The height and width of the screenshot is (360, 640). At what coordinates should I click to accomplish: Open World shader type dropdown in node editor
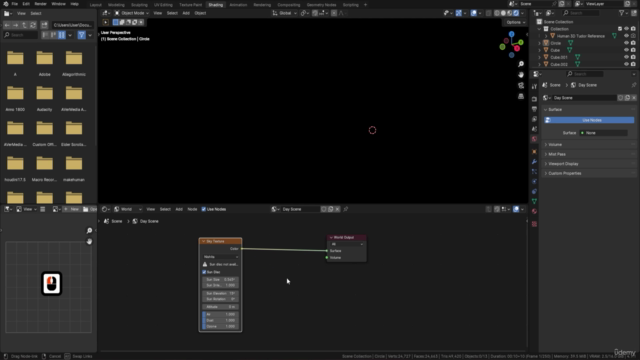[128, 209]
